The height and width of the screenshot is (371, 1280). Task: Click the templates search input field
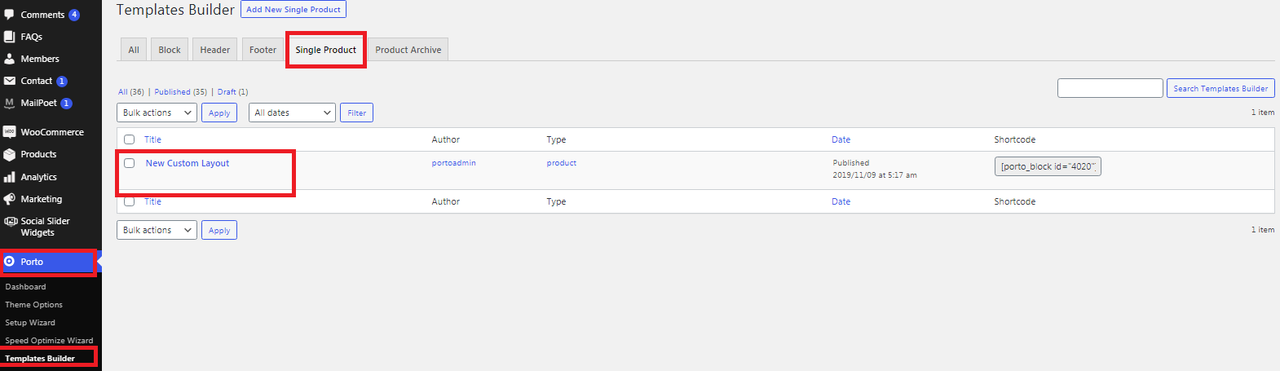pyautogui.click(x=1110, y=88)
